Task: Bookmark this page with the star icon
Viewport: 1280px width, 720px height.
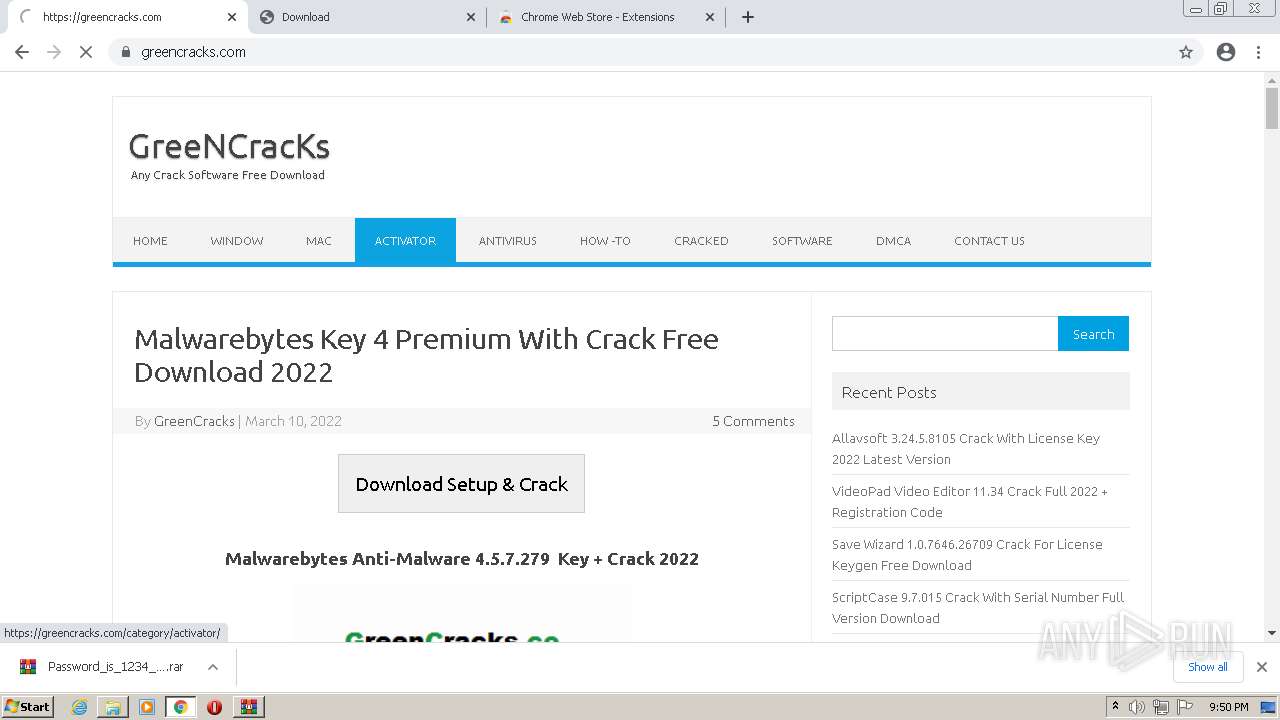Action: (x=1186, y=52)
